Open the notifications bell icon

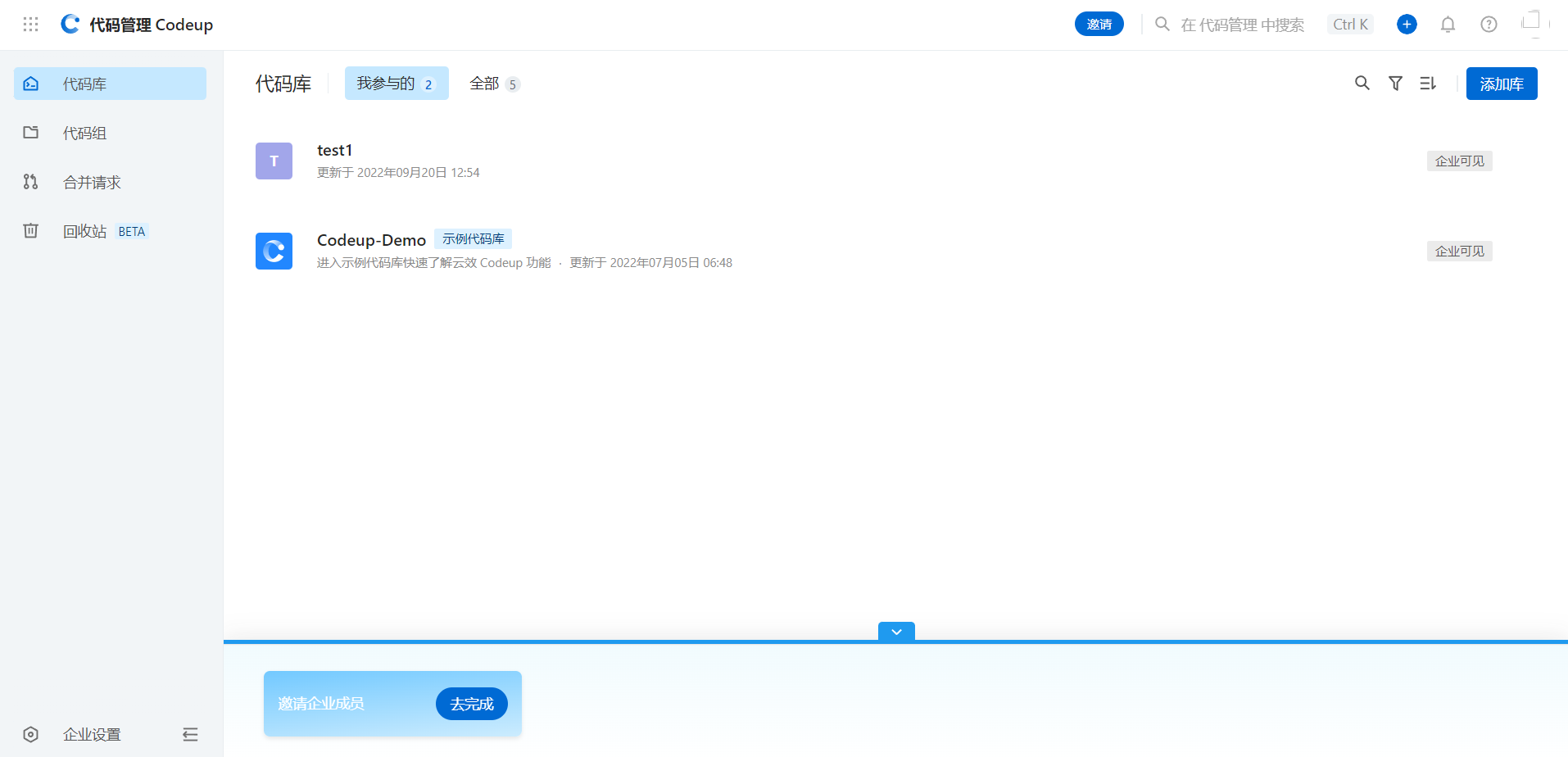coord(1448,25)
